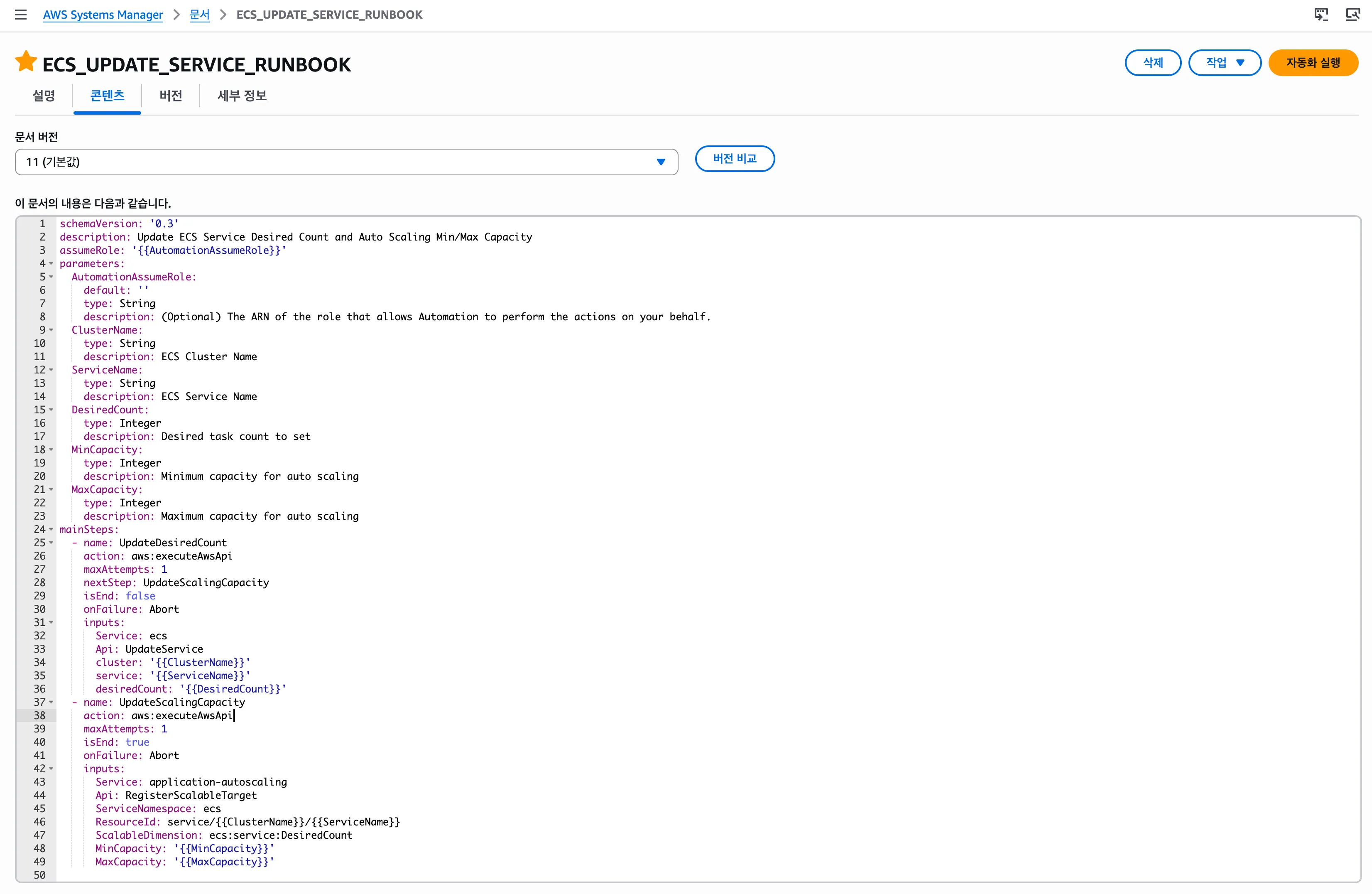Click 'Maximum capacity for auto scaling' text
Viewport: 1372px width, 894px height.
260,516
